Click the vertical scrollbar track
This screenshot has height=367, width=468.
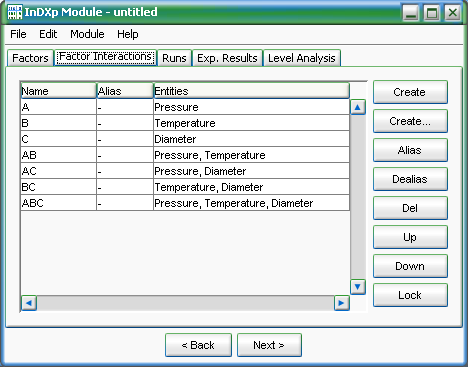358,197
